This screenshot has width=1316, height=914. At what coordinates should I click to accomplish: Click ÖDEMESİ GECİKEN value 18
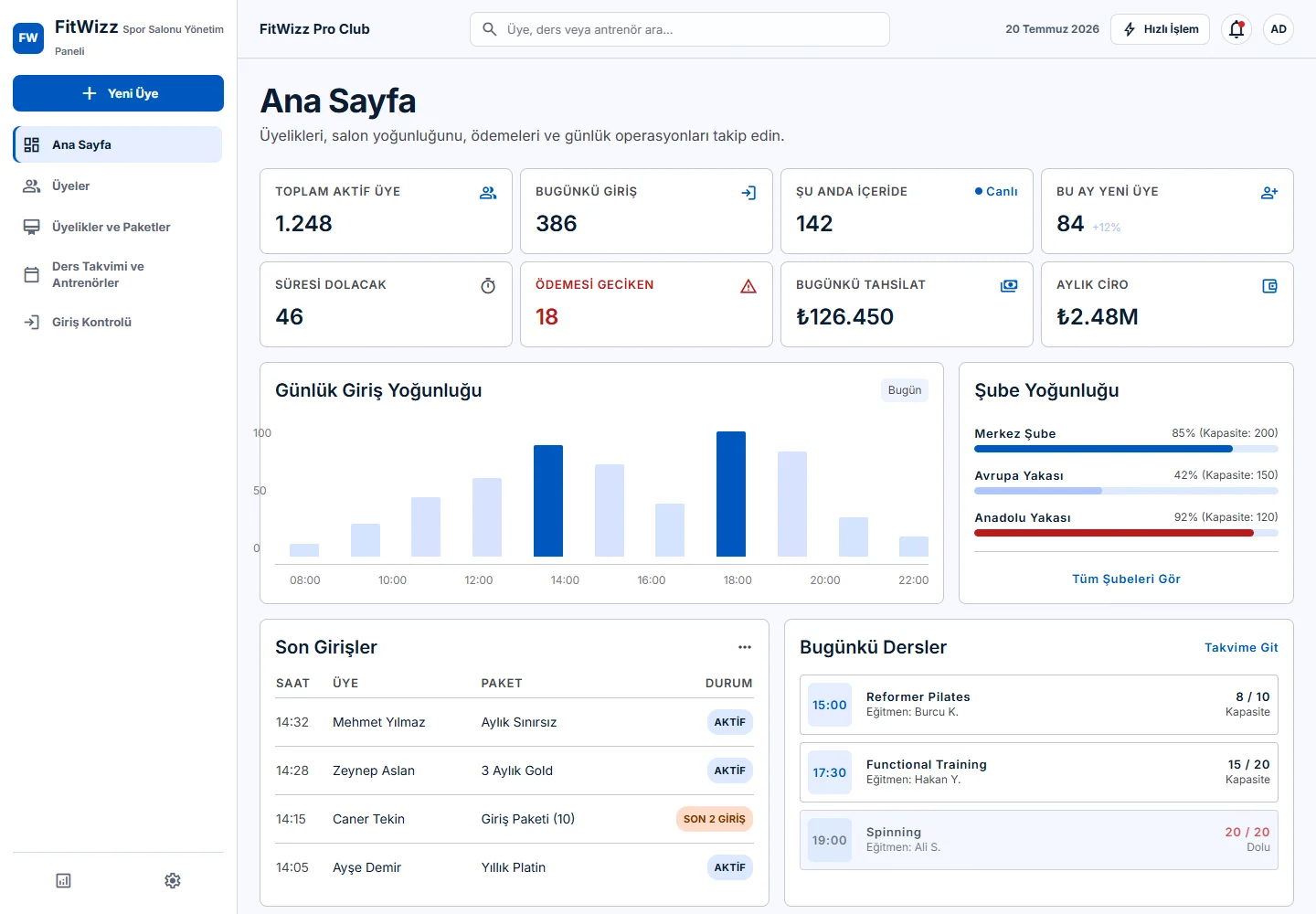pos(547,317)
